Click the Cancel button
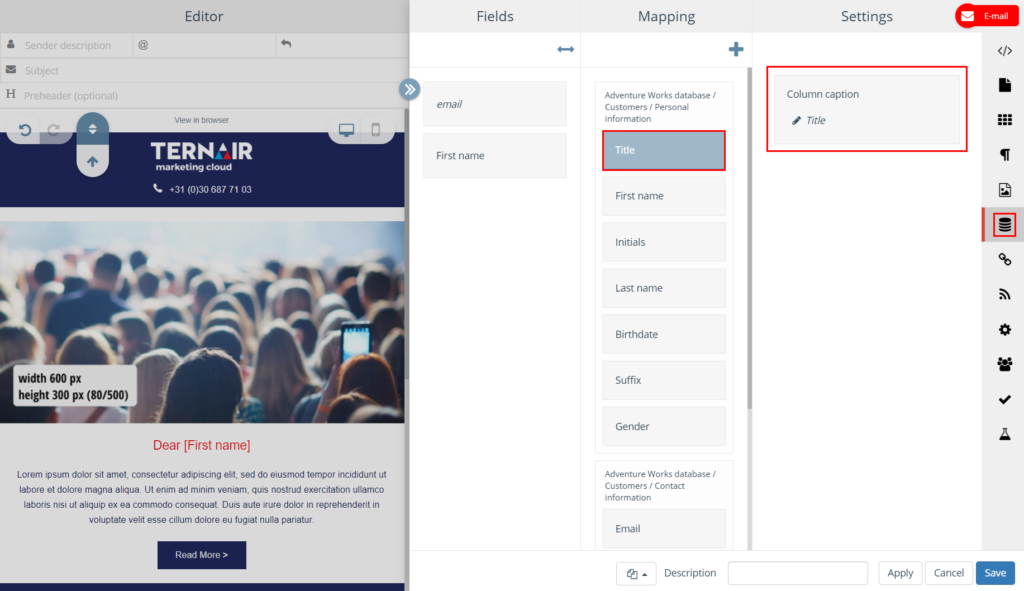The height and width of the screenshot is (591, 1024). [948, 573]
